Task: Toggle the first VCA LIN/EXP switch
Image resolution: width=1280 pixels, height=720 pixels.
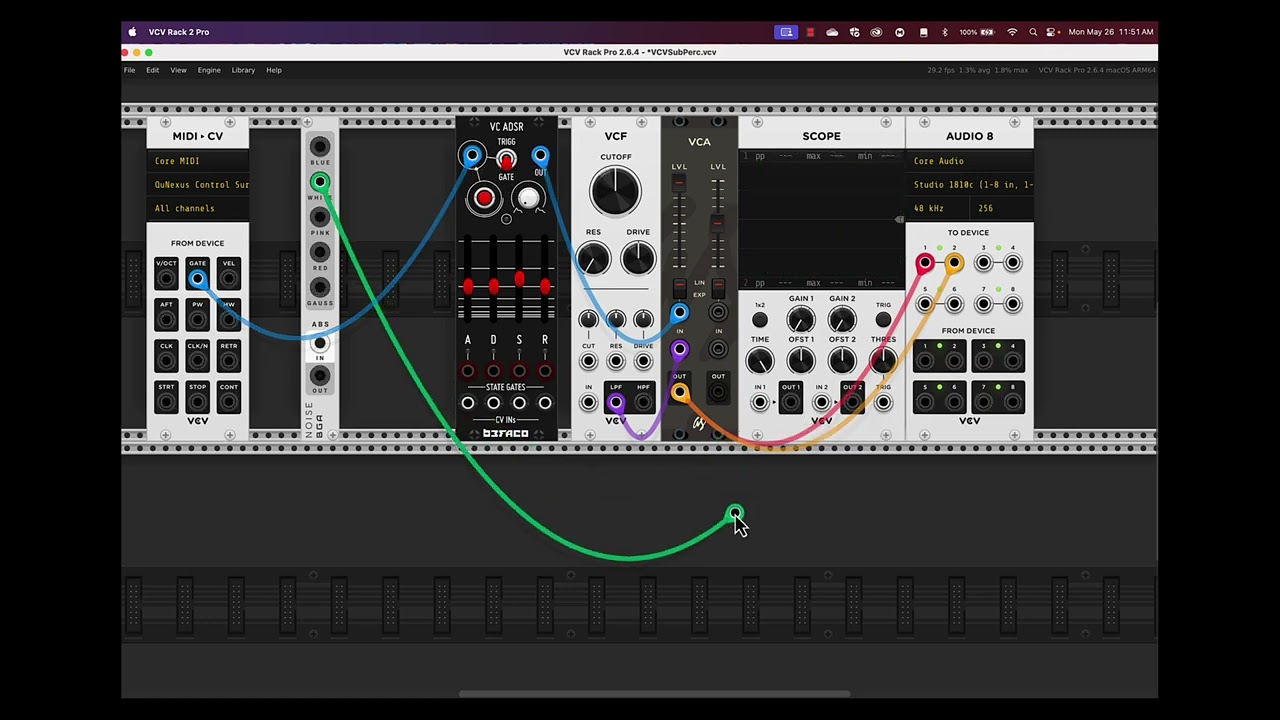Action: click(x=679, y=289)
